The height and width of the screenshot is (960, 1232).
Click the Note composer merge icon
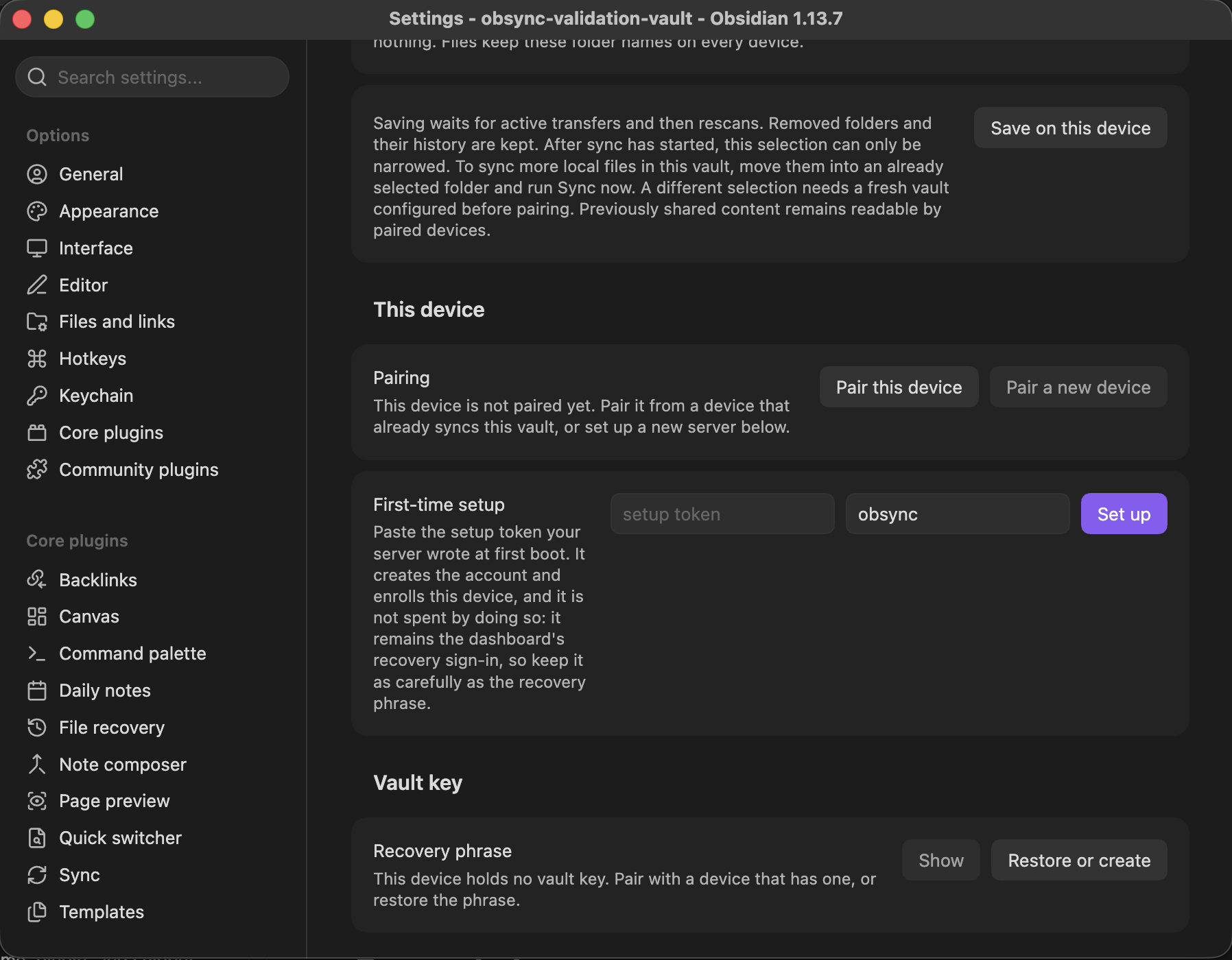click(x=37, y=765)
